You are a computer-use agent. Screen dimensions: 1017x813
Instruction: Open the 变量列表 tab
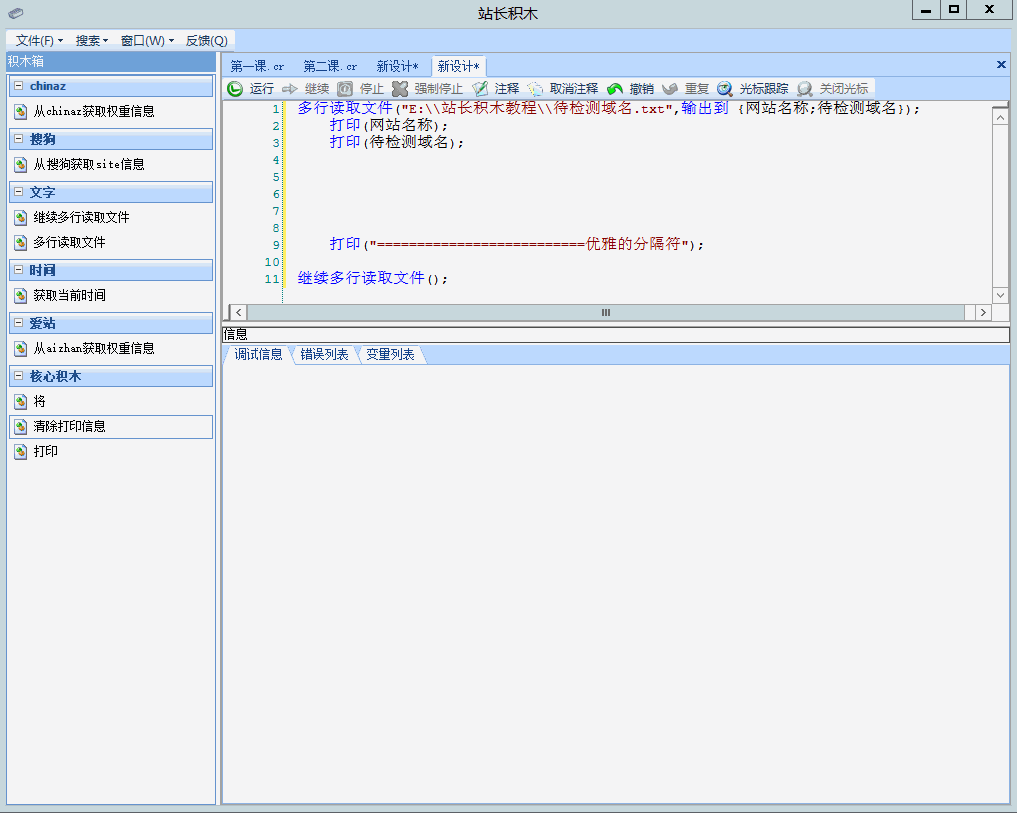[390, 355]
